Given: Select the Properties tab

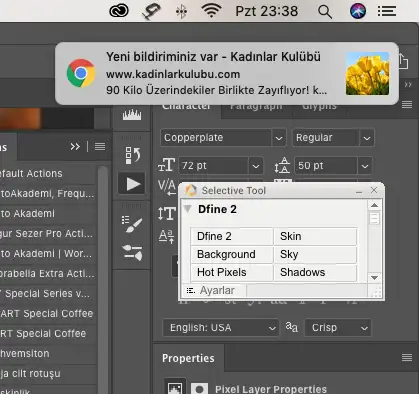Looking at the screenshot, I should (188, 358).
